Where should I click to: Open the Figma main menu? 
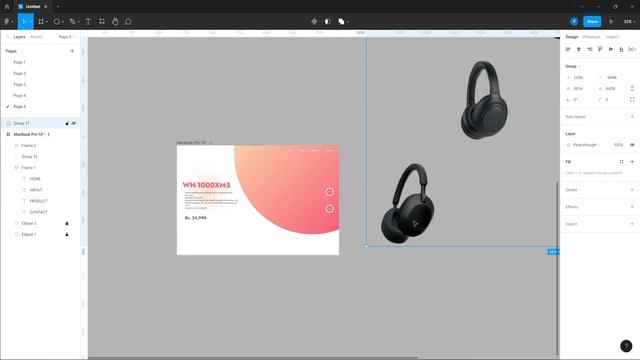pos(8,22)
